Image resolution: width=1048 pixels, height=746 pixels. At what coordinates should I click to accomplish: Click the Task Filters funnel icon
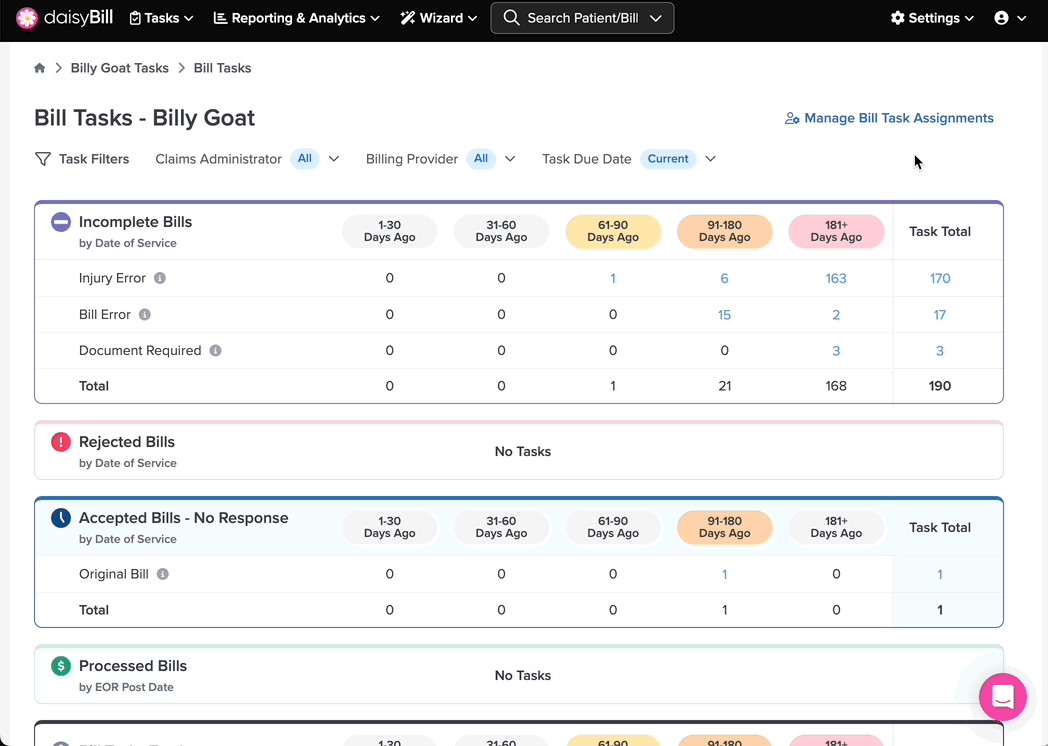pyautogui.click(x=43, y=159)
